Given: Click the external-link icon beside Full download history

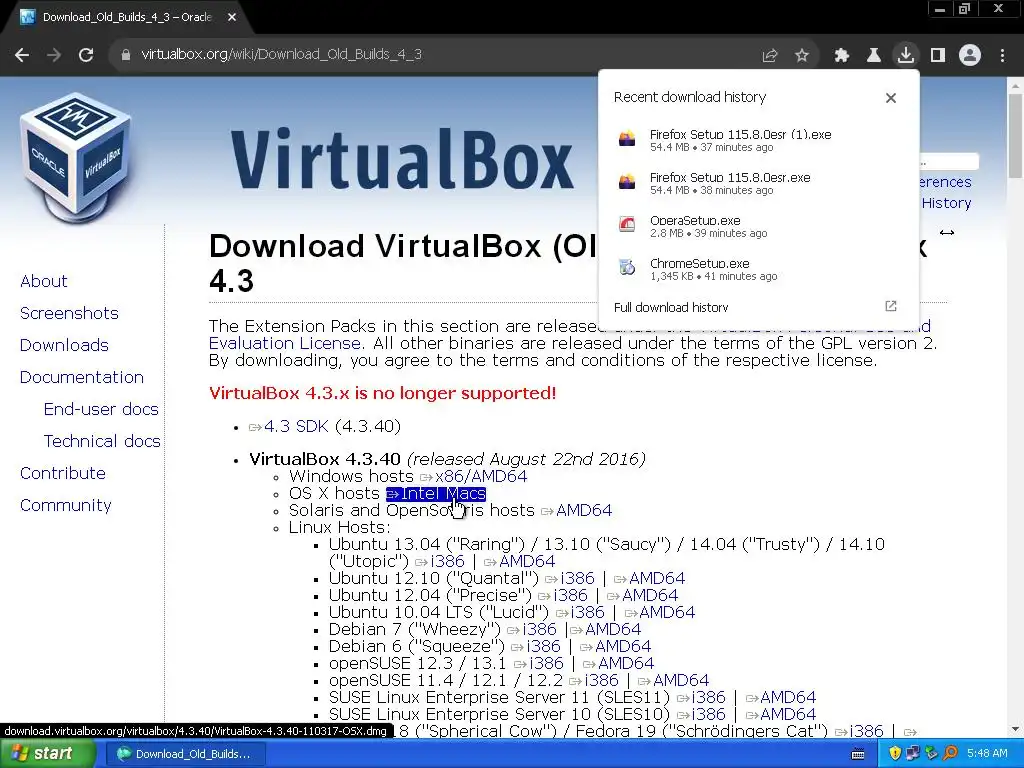Looking at the screenshot, I should pyautogui.click(x=891, y=306).
